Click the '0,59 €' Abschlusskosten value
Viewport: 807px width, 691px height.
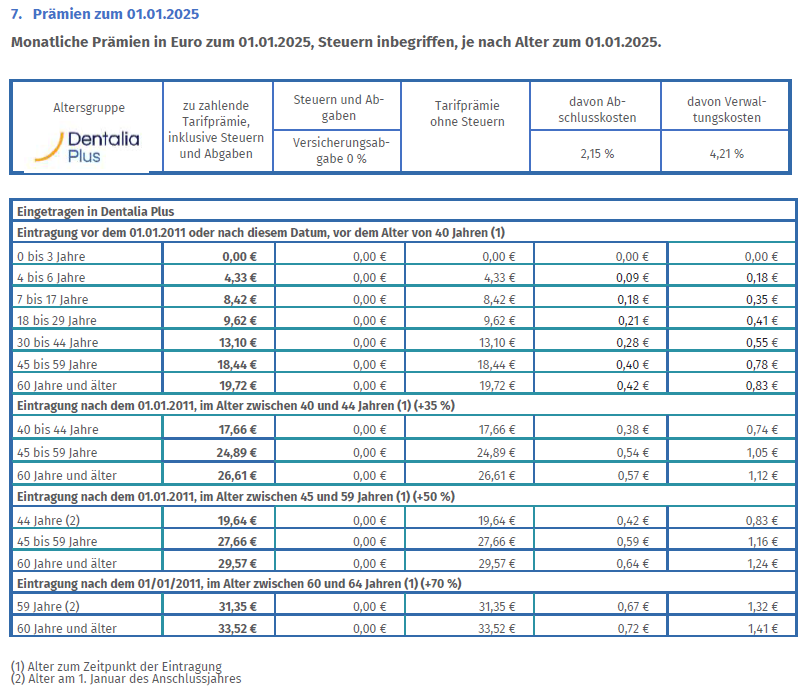pyautogui.click(x=633, y=541)
